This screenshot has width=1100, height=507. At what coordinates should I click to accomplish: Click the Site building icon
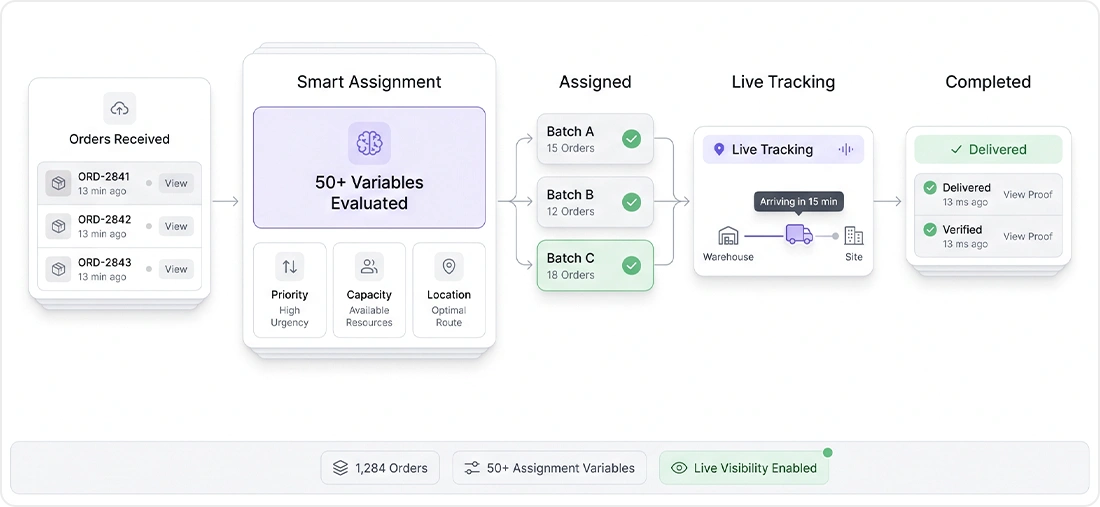(854, 236)
